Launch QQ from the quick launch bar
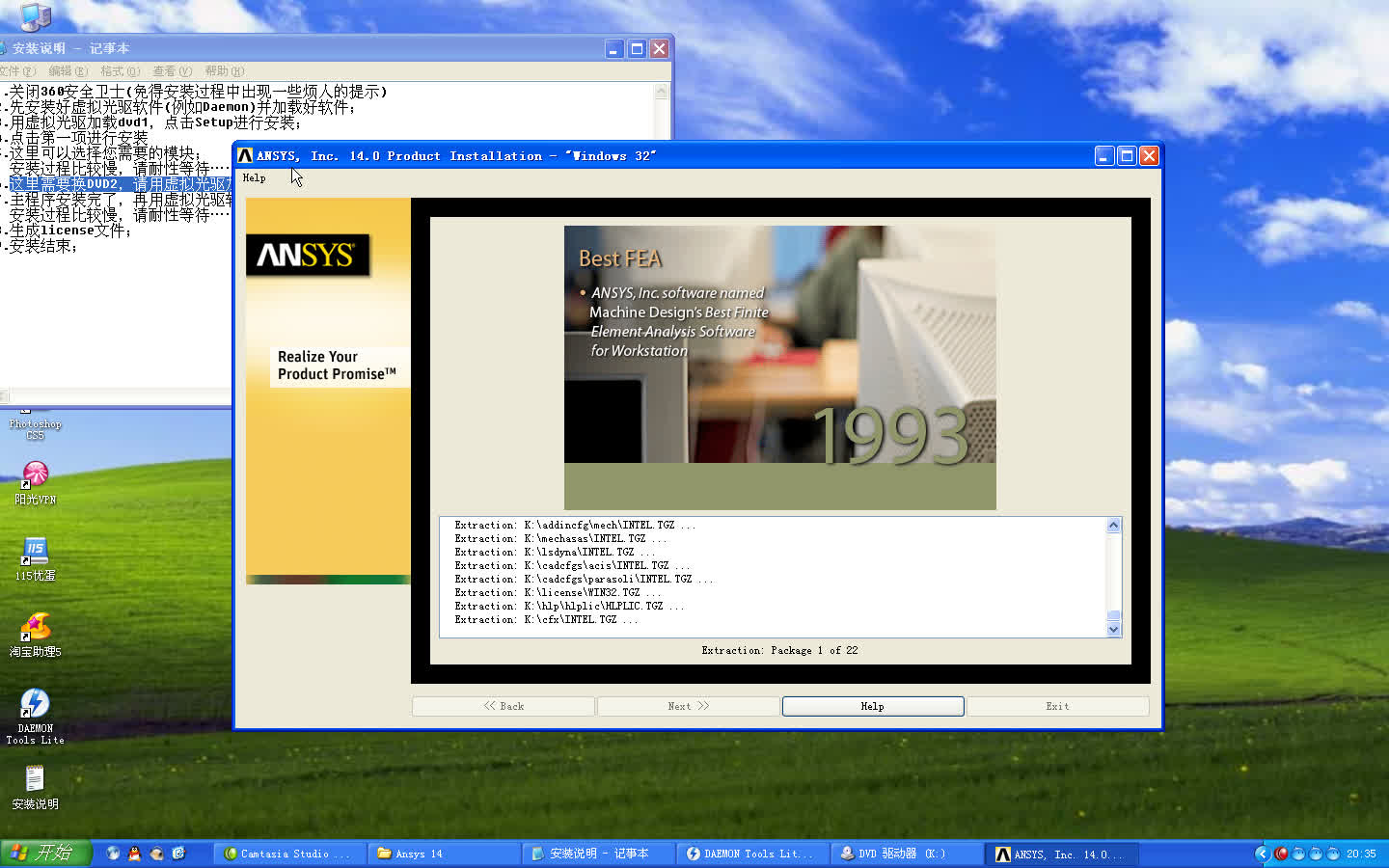This screenshot has width=1389, height=868. pos(133,854)
